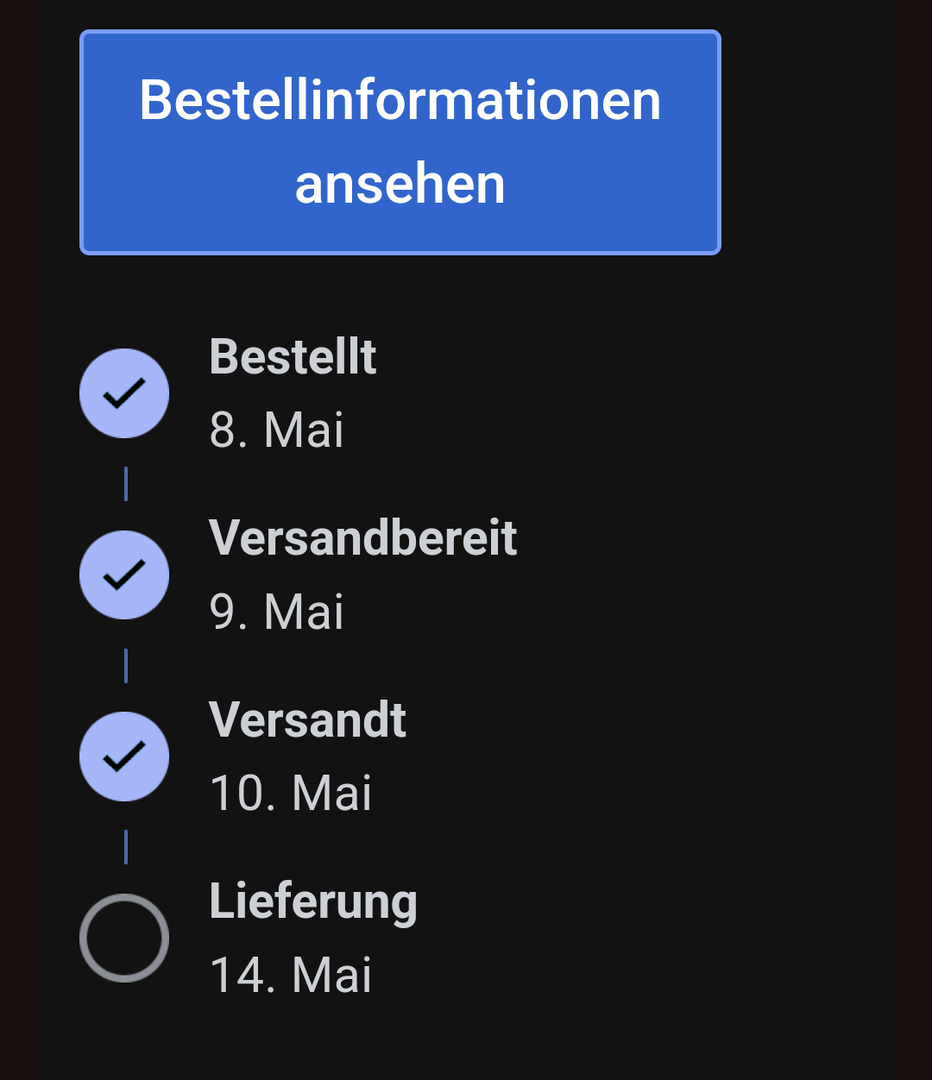The image size is (932, 1080).
Task: Click the Versandt completed checkmark icon
Action: tap(124, 757)
